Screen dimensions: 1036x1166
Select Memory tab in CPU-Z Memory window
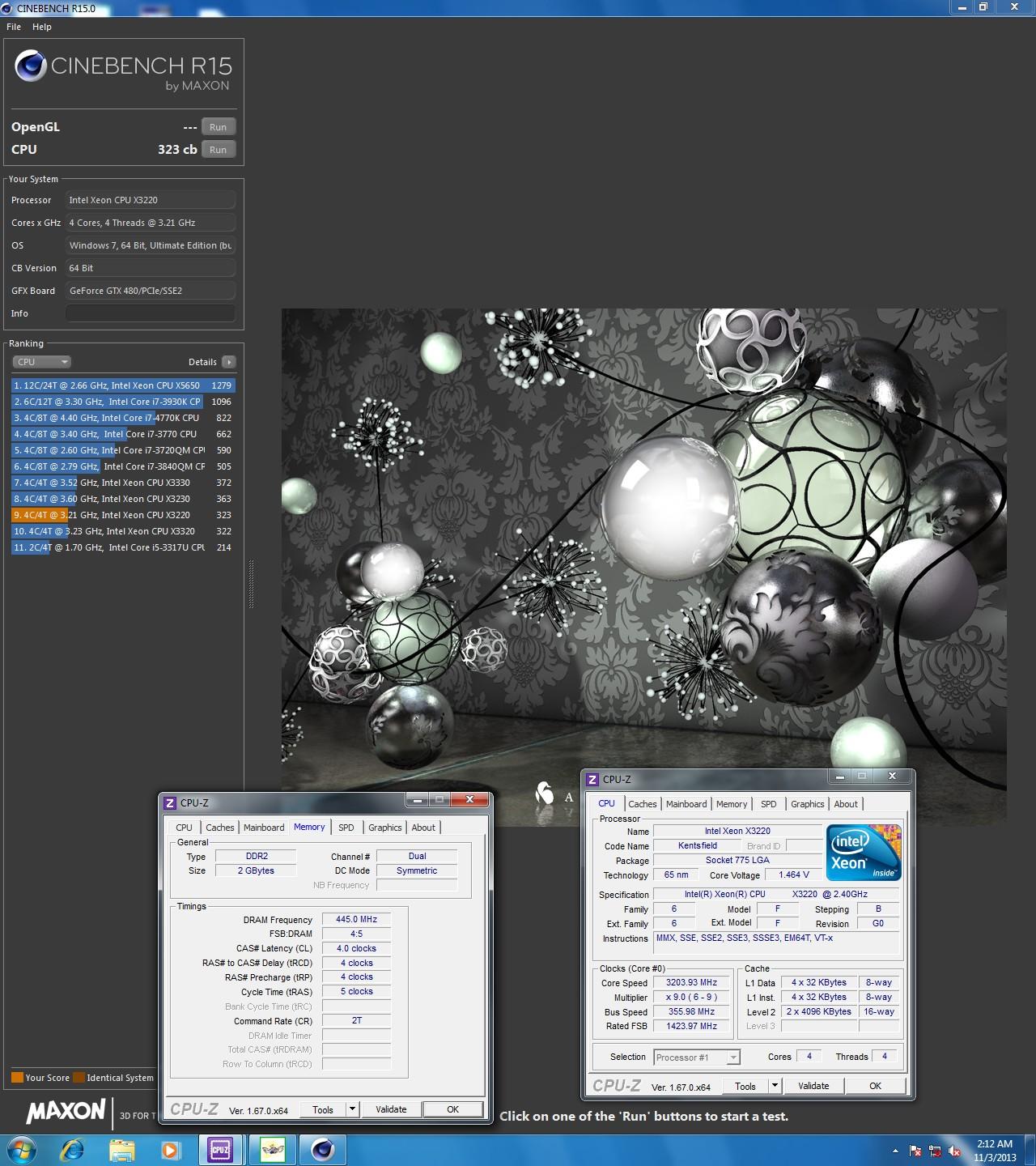tap(309, 827)
